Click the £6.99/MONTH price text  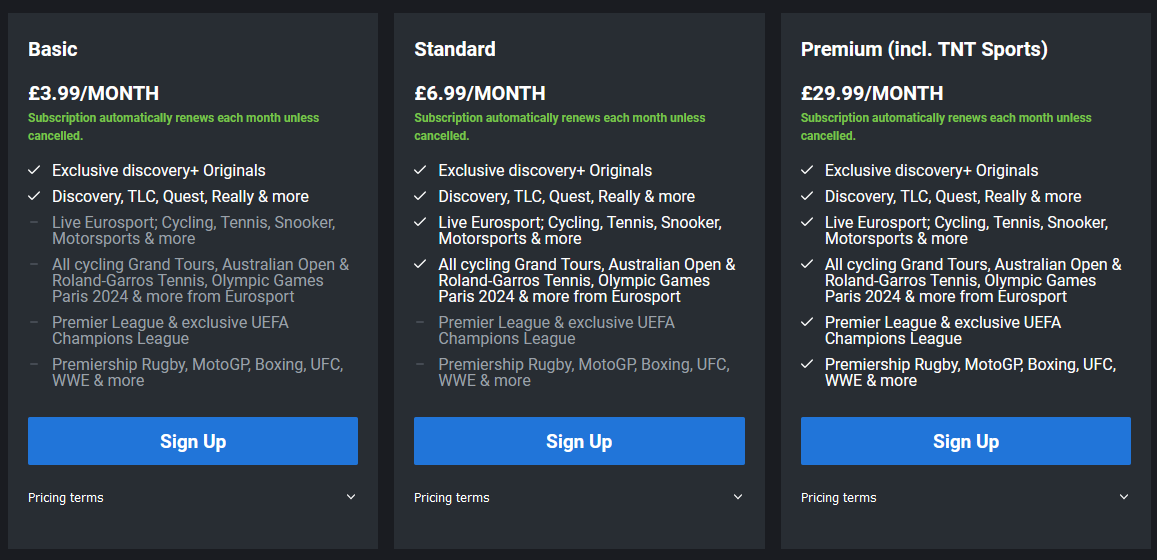click(480, 93)
